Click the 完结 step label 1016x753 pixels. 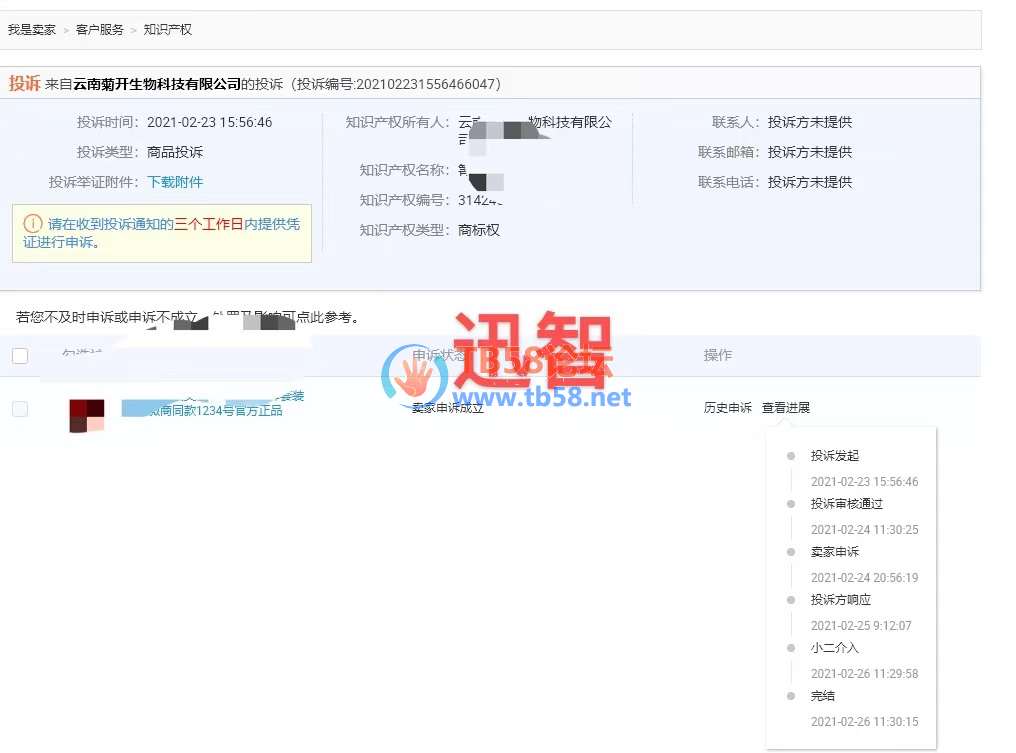(x=823, y=696)
